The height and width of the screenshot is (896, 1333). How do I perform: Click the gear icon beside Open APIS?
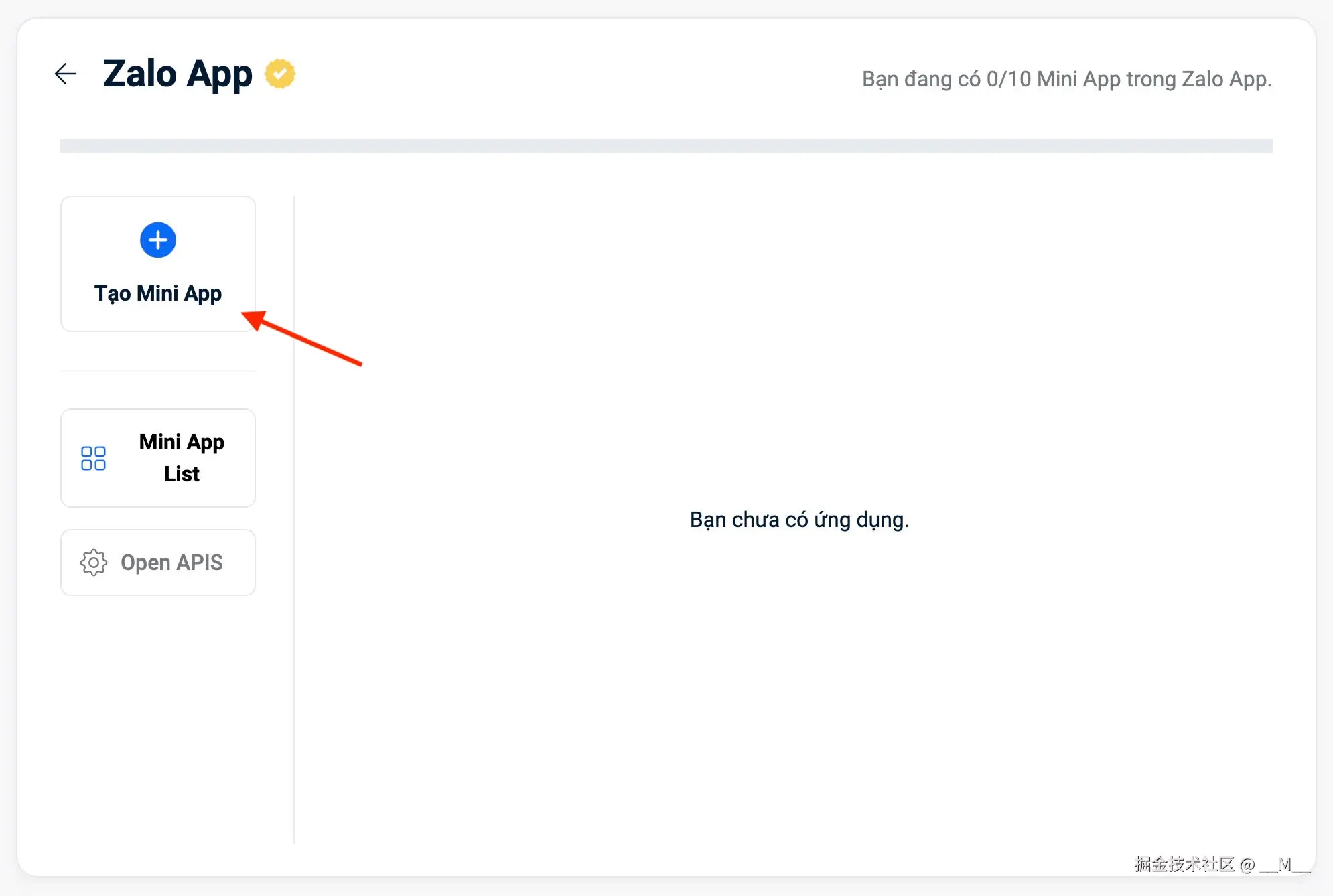(x=94, y=563)
